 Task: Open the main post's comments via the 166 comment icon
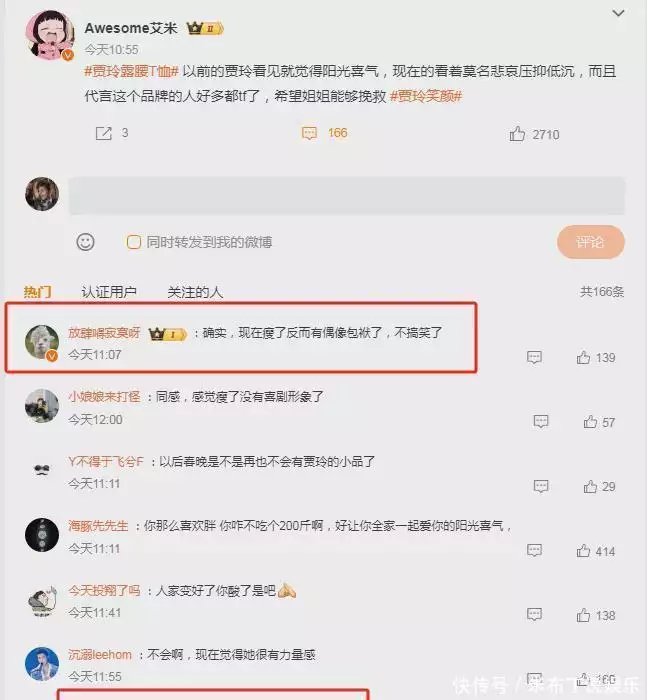309,133
